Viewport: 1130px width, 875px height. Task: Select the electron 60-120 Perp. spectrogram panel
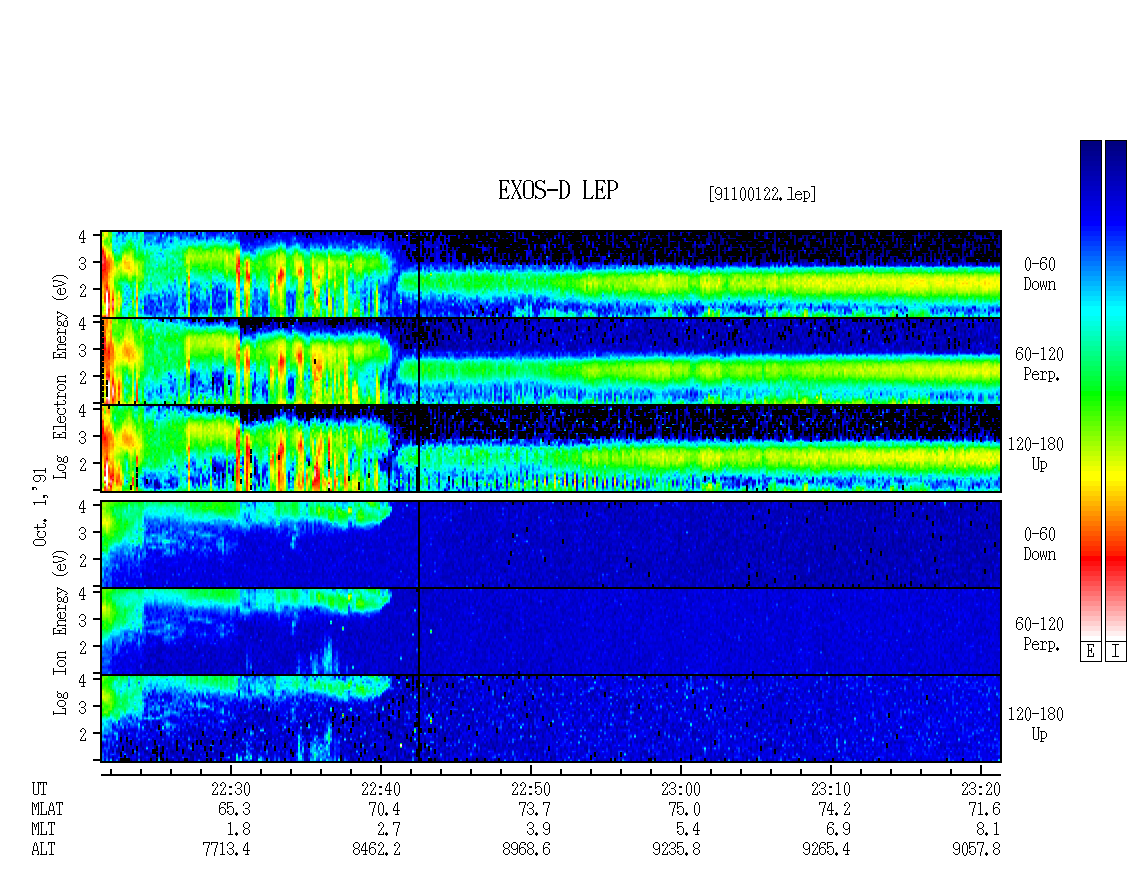pyautogui.click(x=551, y=361)
